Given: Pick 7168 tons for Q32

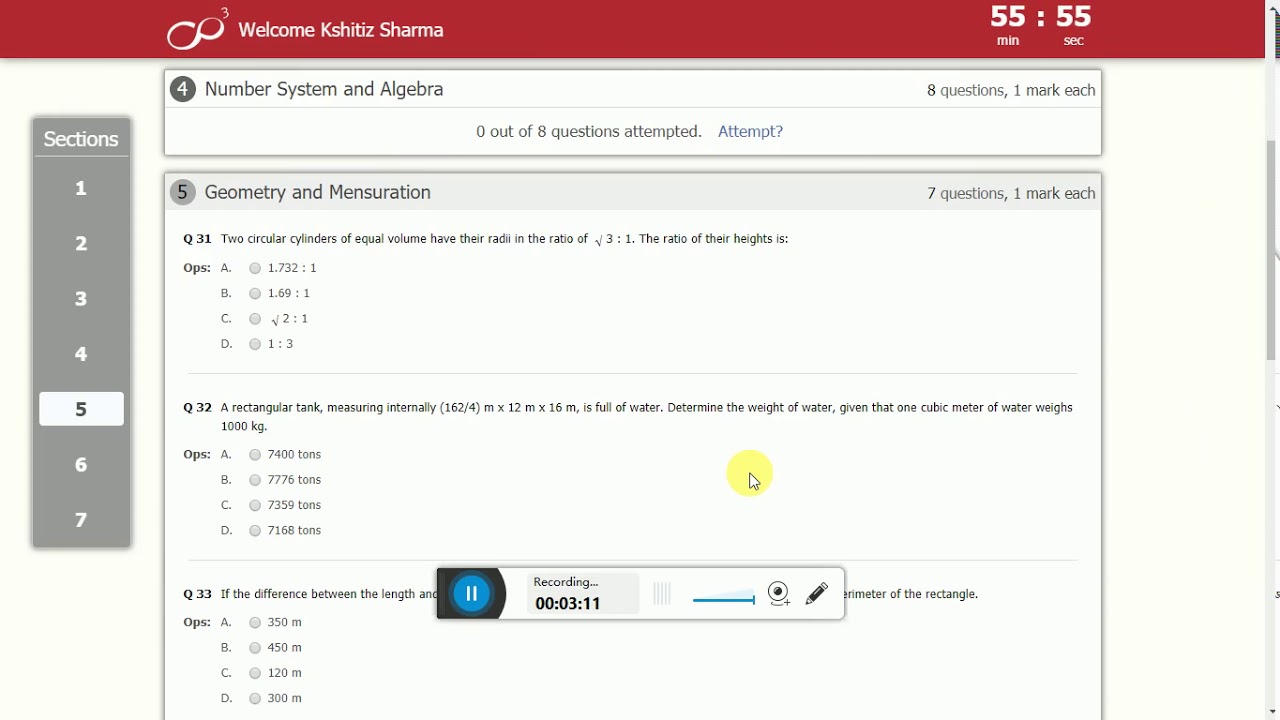Looking at the screenshot, I should point(255,531).
